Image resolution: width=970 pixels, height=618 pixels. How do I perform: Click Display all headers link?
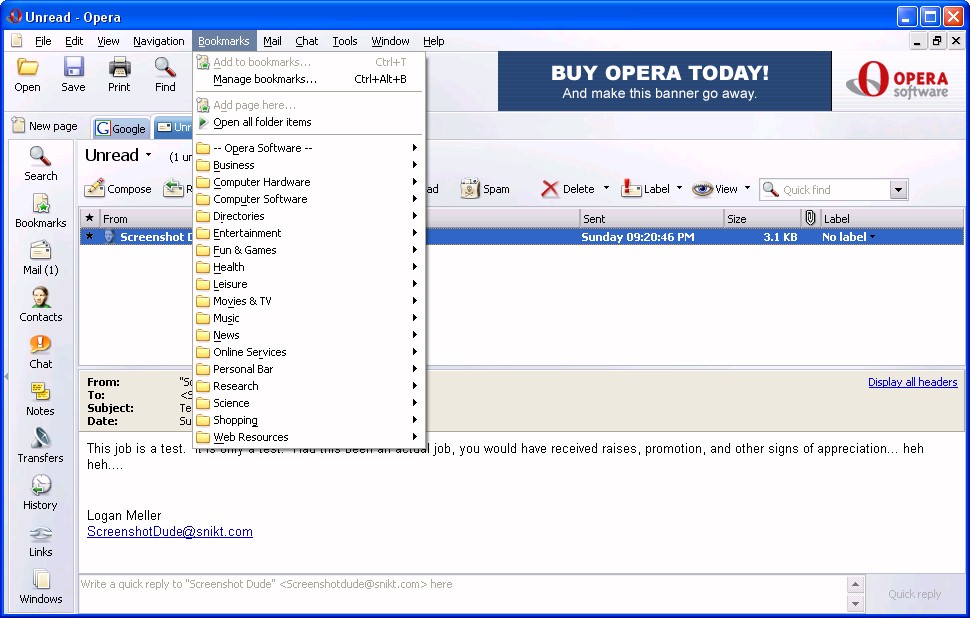[912, 382]
